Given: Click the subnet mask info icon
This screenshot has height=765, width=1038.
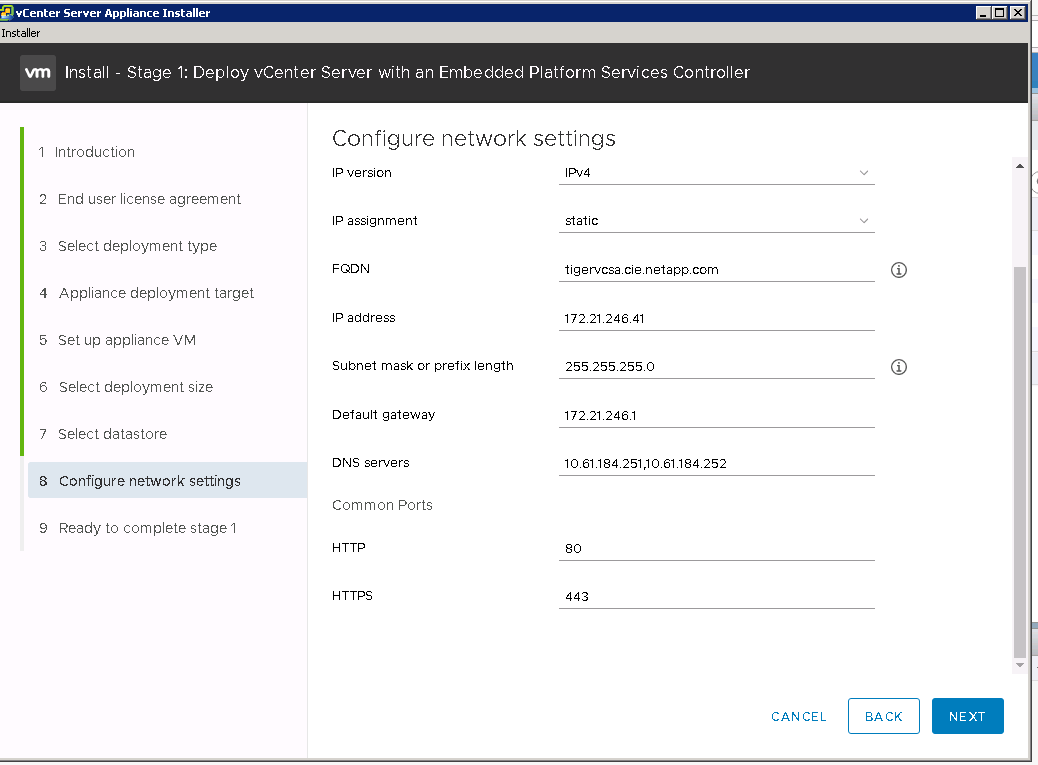Looking at the screenshot, I should [898, 367].
